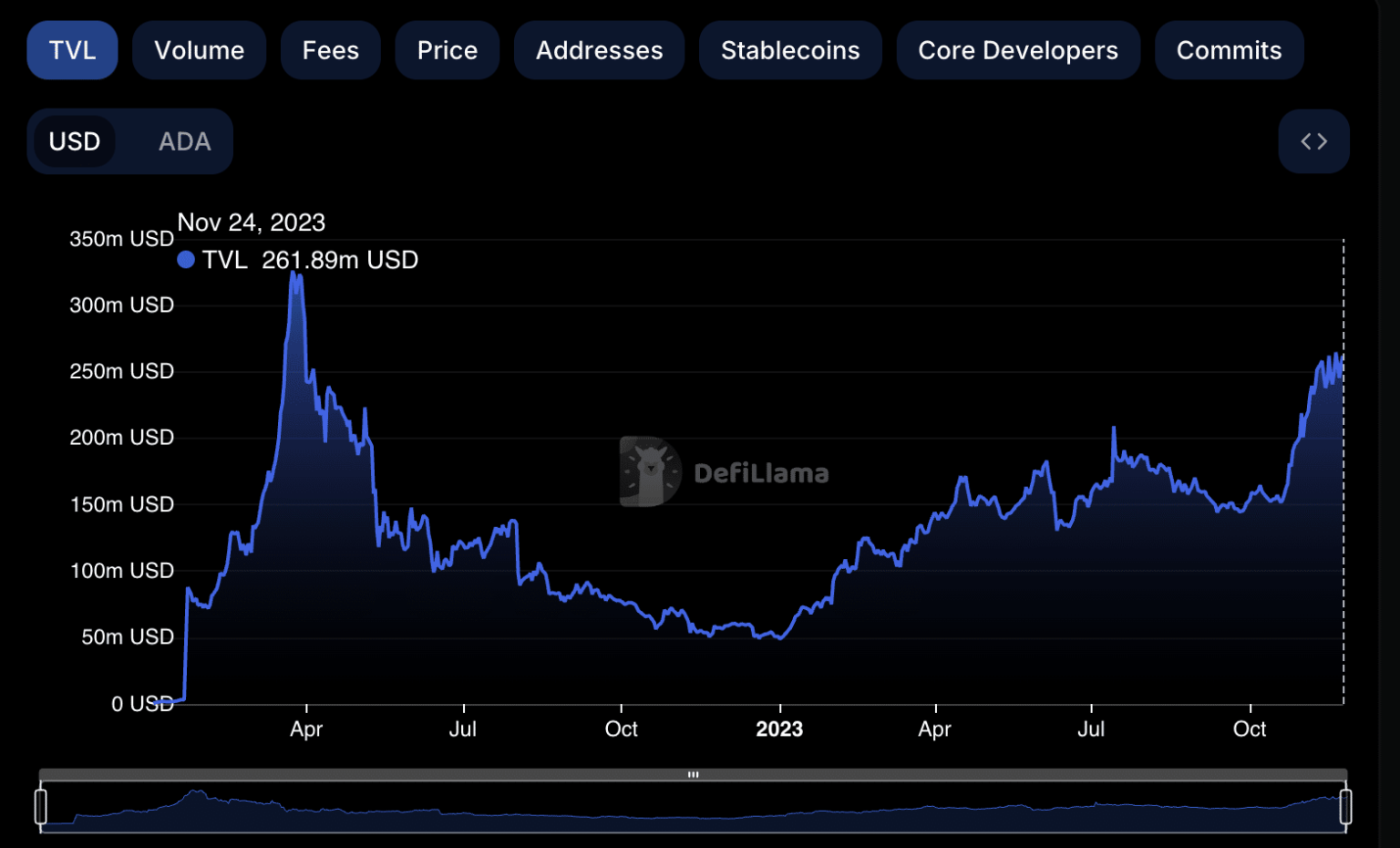Image resolution: width=1400 pixels, height=848 pixels.
Task: Open the embed code icon button
Action: [1313, 141]
